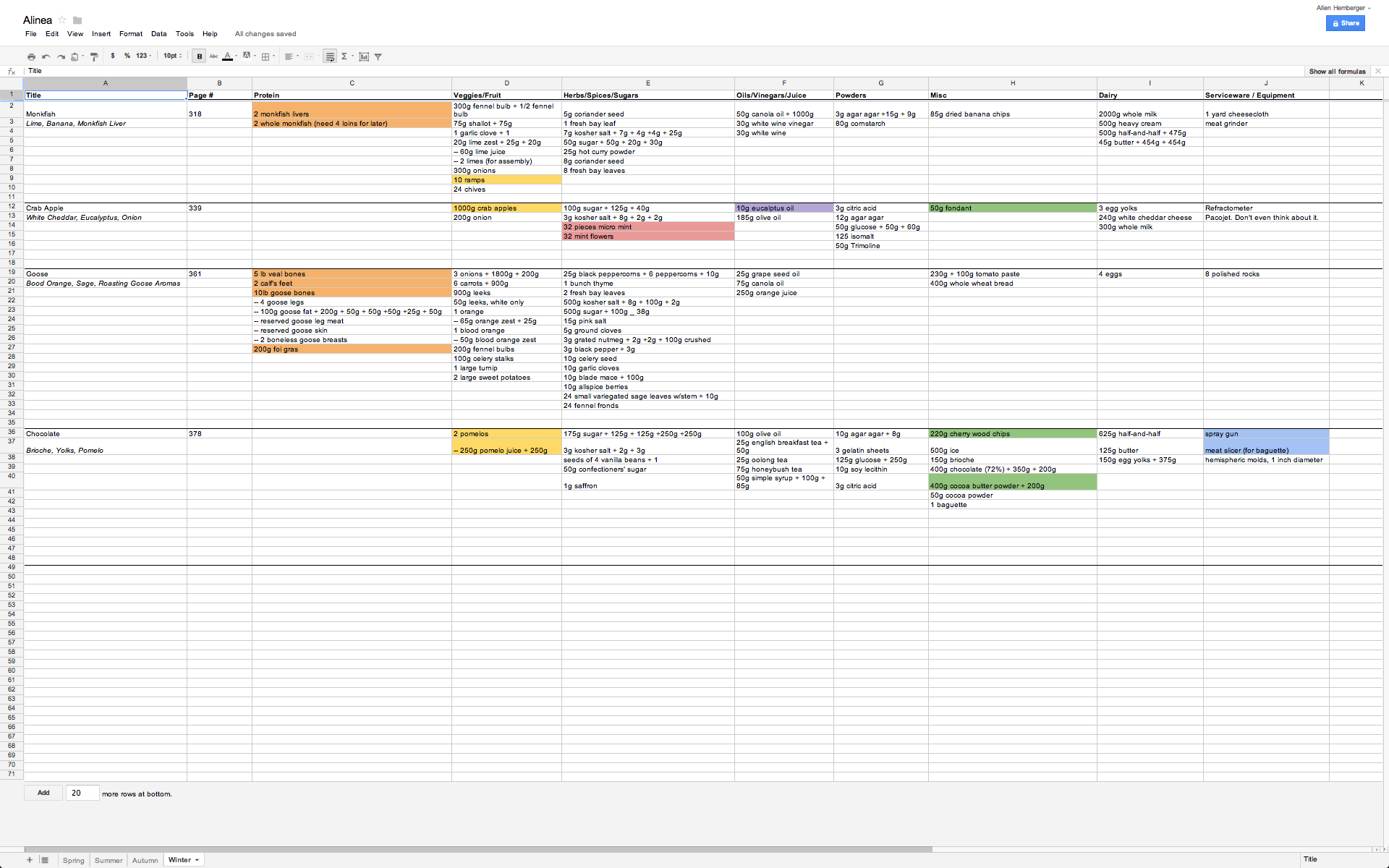Open the Insert menu
This screenshot has height=868, width=1389.
(101, 34)
